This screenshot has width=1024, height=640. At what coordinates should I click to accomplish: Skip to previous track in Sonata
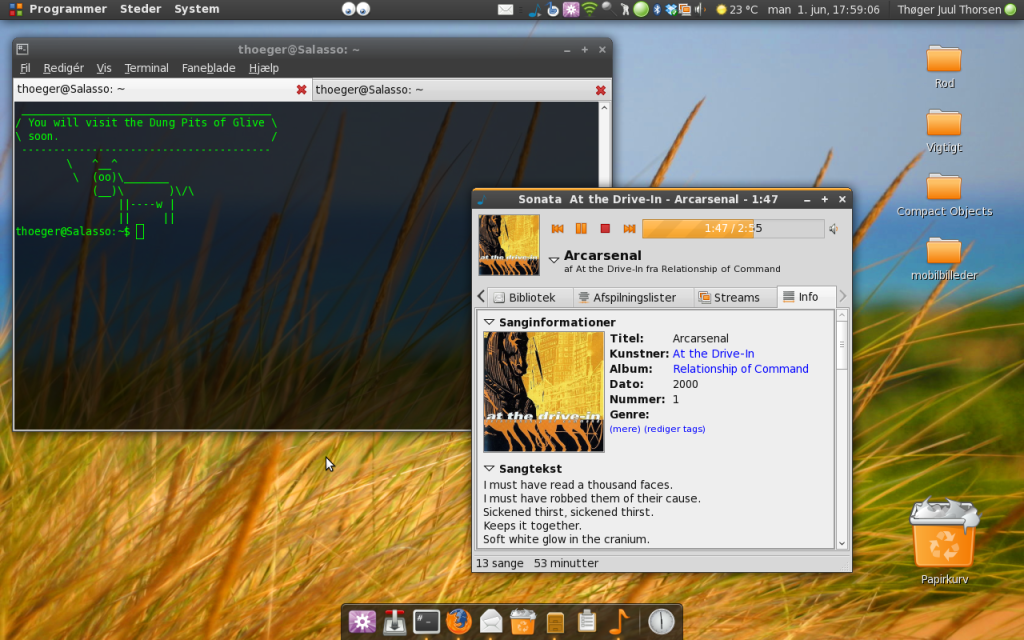(x=557, y=229)
